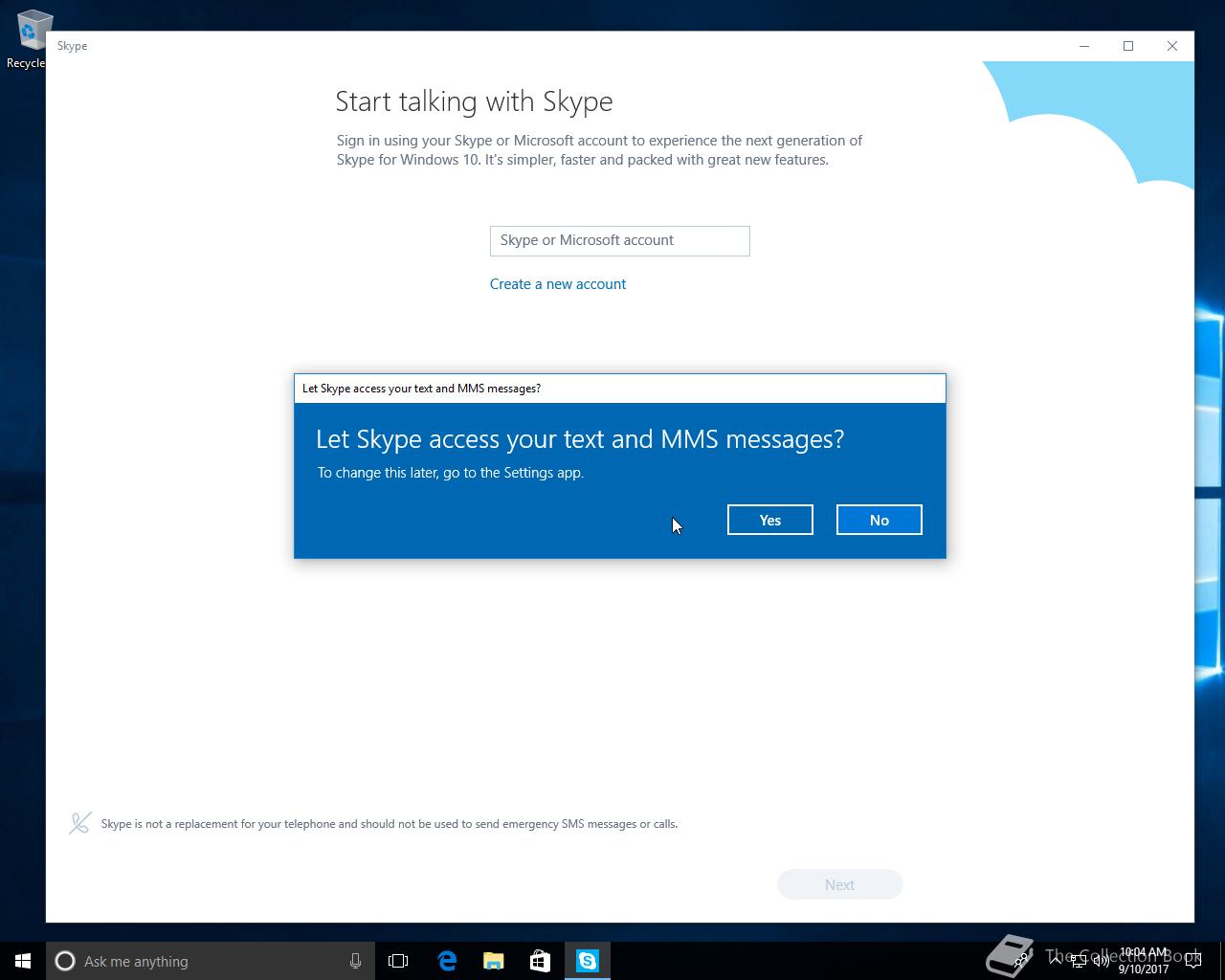
Task: Open the Windows Start menu
Action: pos(23,961)
